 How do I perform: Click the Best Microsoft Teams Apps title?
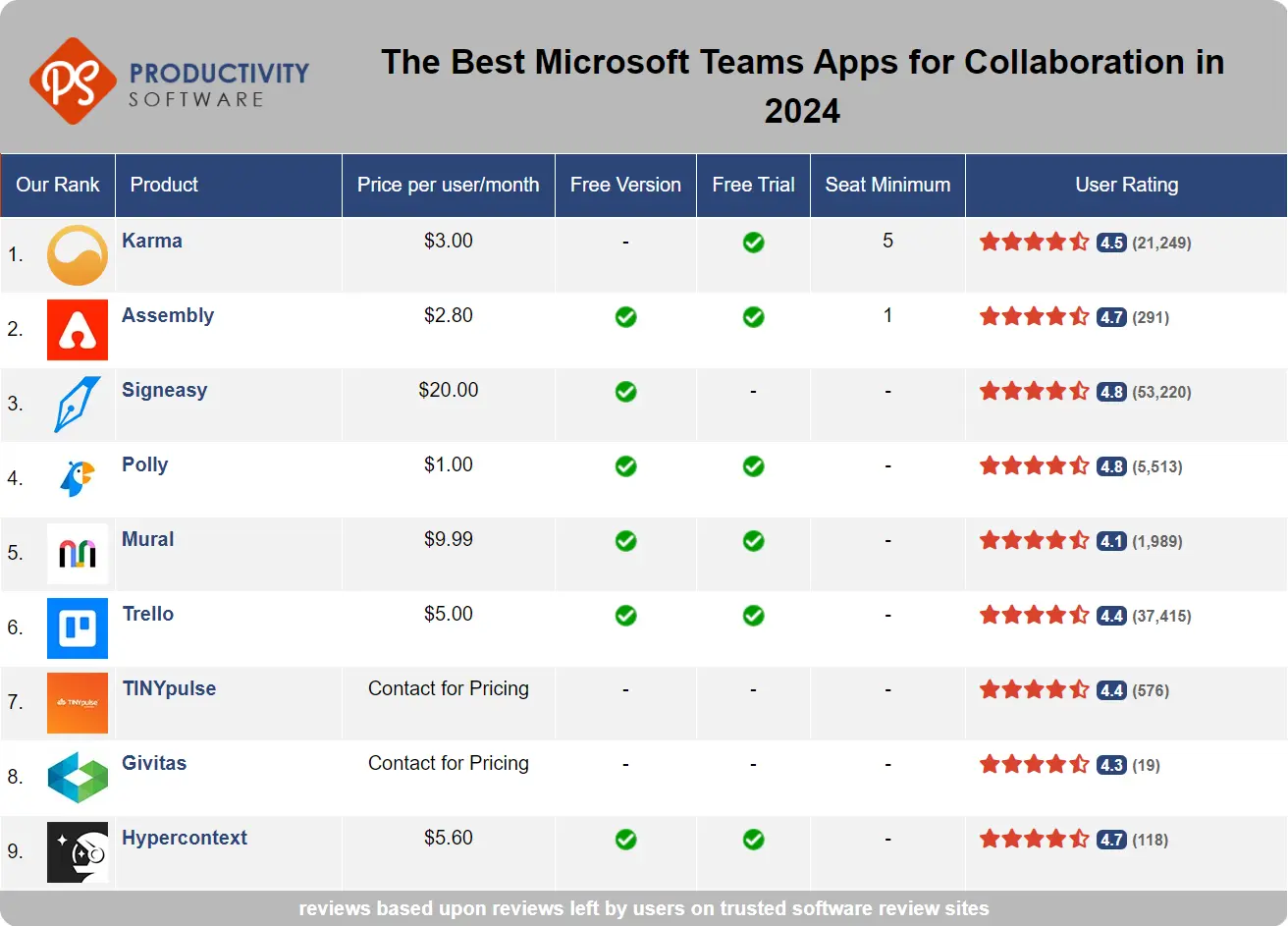point(803,86)
